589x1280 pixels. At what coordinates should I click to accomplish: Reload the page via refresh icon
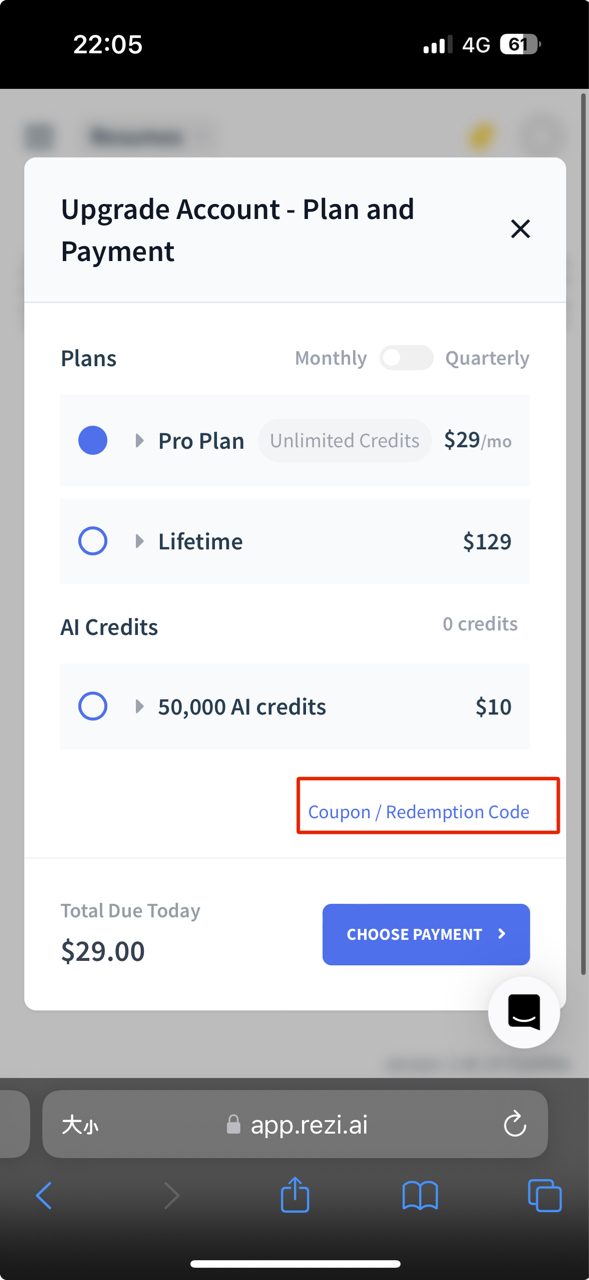(x=515, y=1125)
